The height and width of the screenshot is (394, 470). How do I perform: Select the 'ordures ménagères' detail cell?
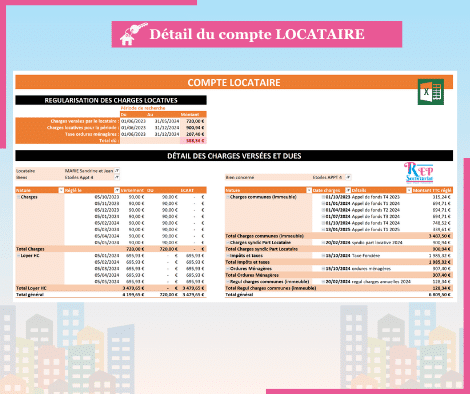[371, 269]
